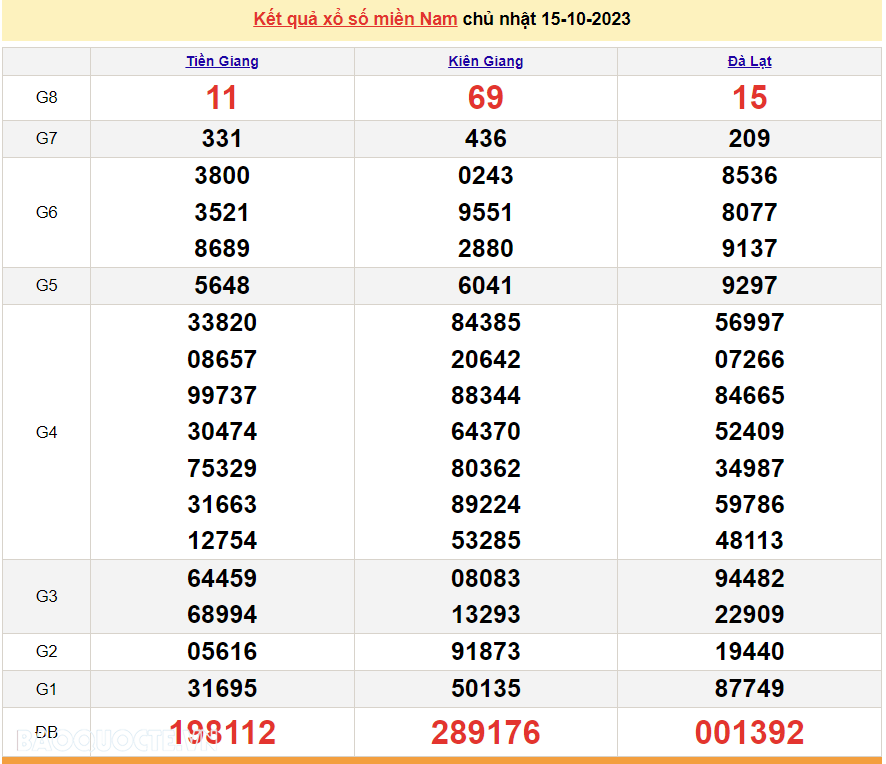
Task: Open the Tiền Giang column link
Action: [x=222, y=61]
